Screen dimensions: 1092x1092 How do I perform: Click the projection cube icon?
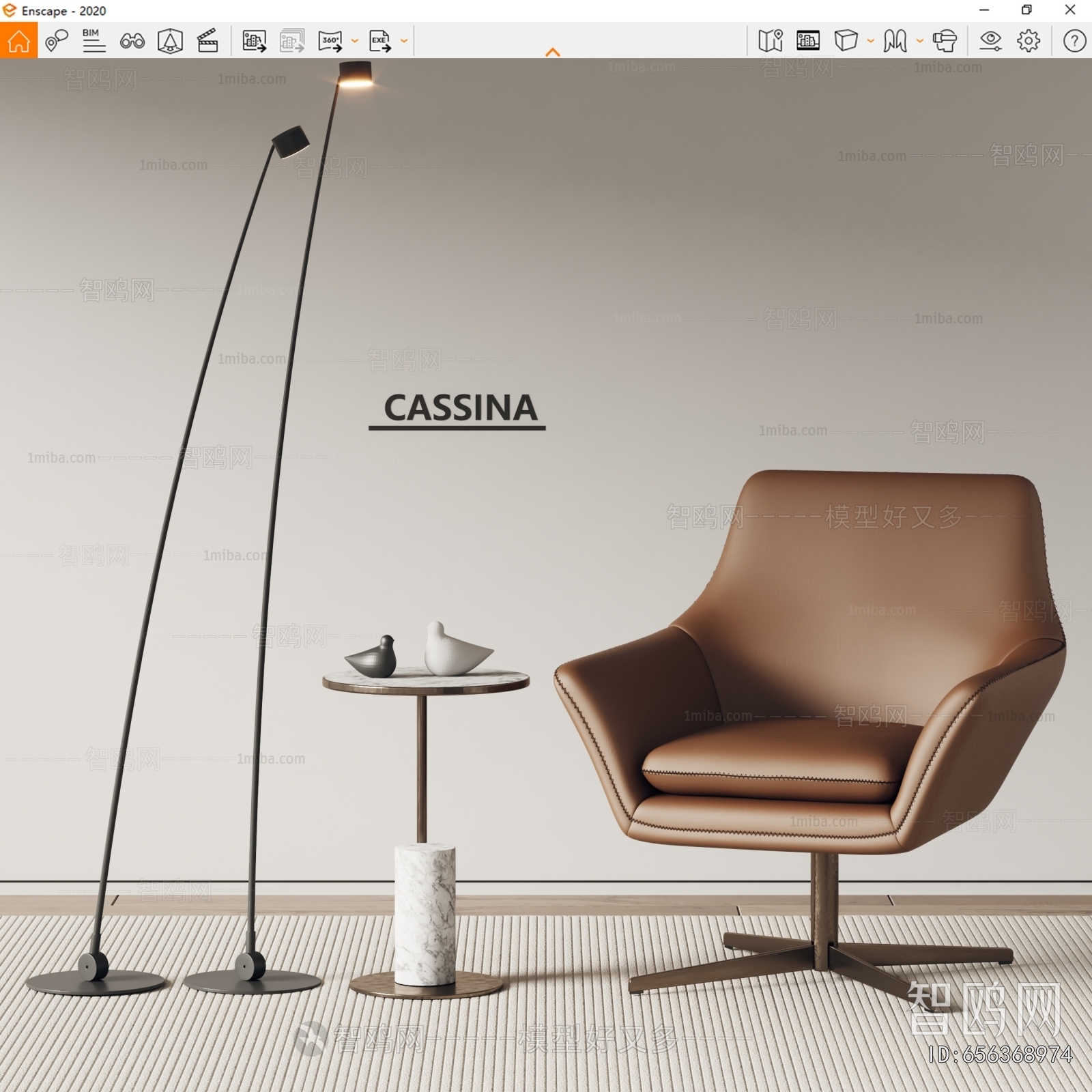tap(846, 41)
